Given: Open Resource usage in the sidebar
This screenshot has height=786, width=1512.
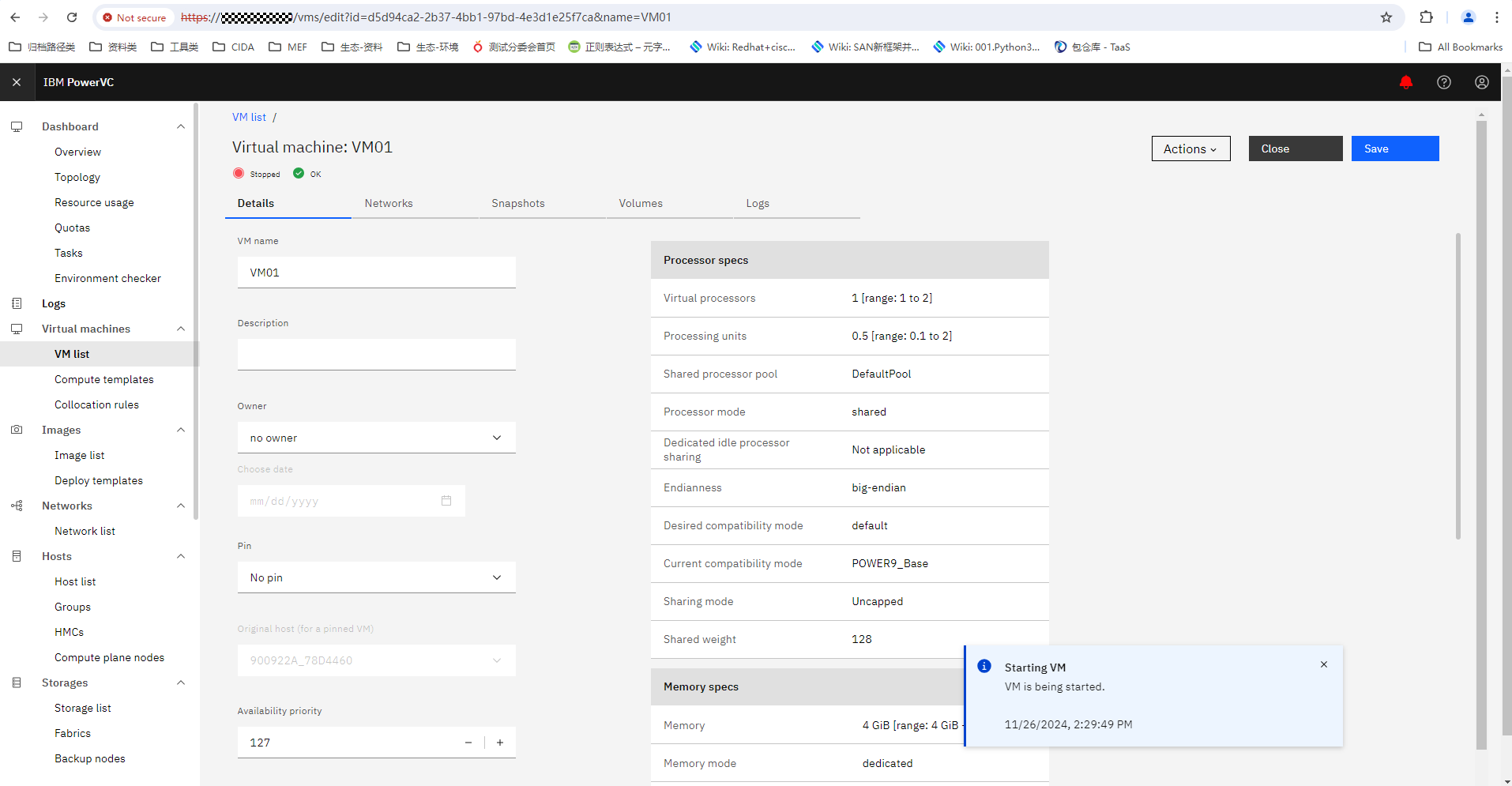Looking at the screenshot, I should 94,202.
